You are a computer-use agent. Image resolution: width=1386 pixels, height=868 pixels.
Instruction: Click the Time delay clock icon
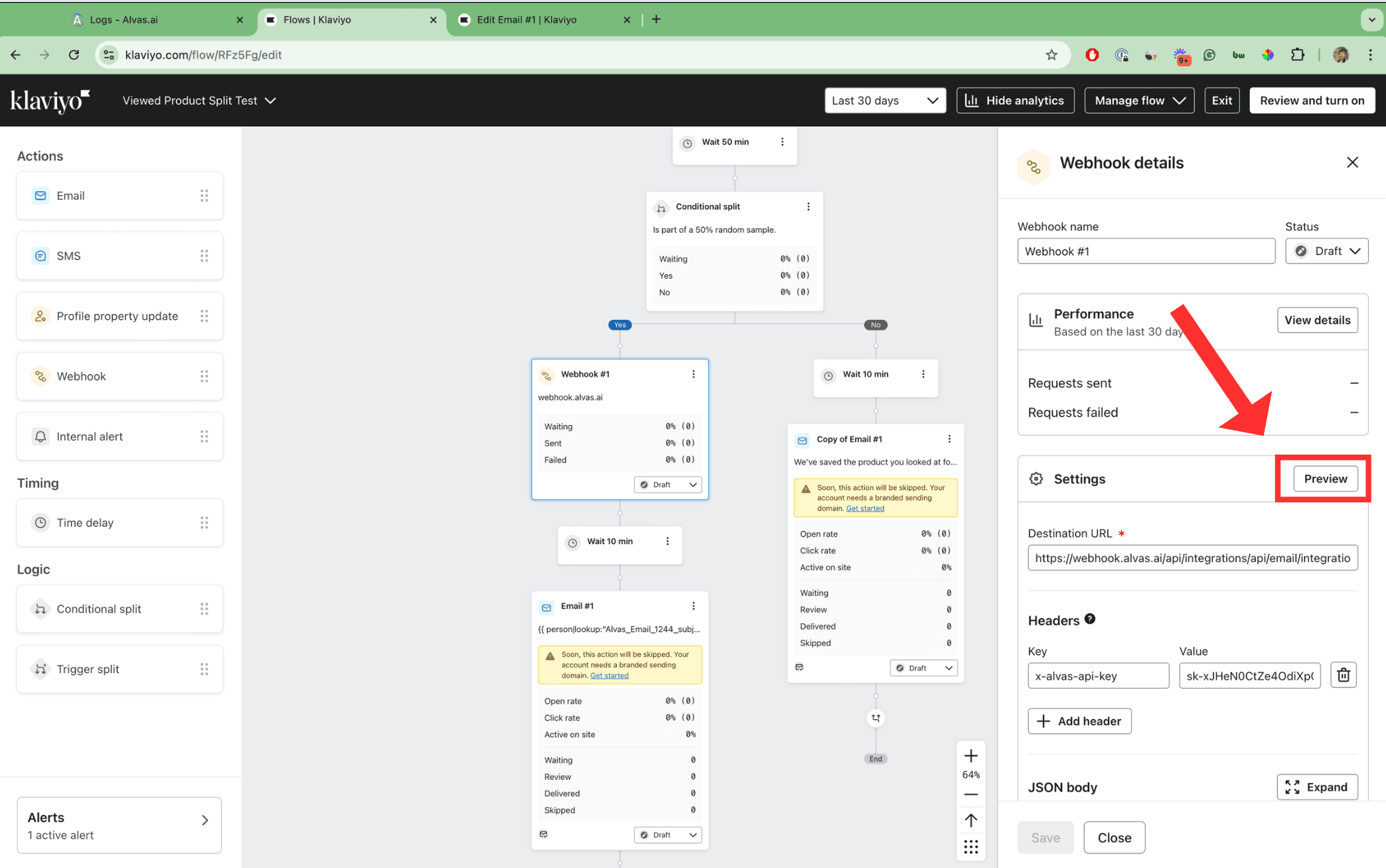tap(40, 523)
